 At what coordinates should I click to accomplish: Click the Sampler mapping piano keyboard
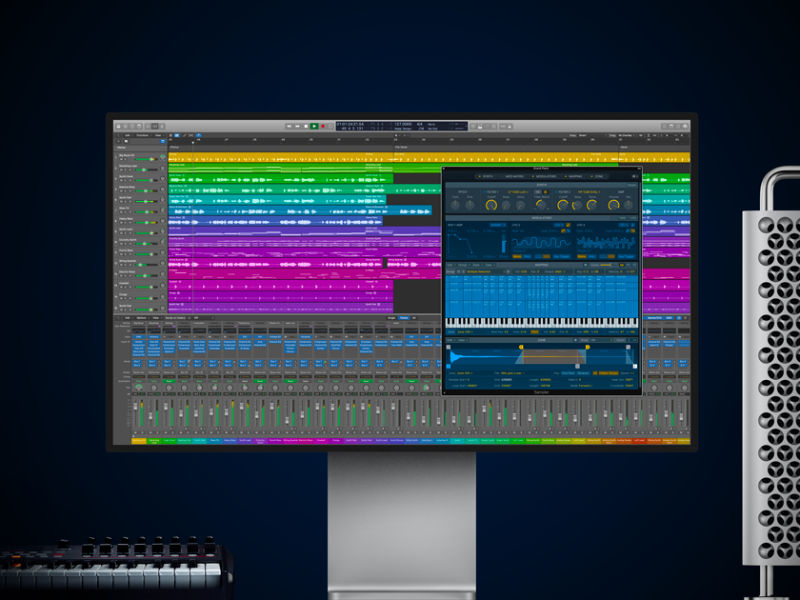click(541, 322)
